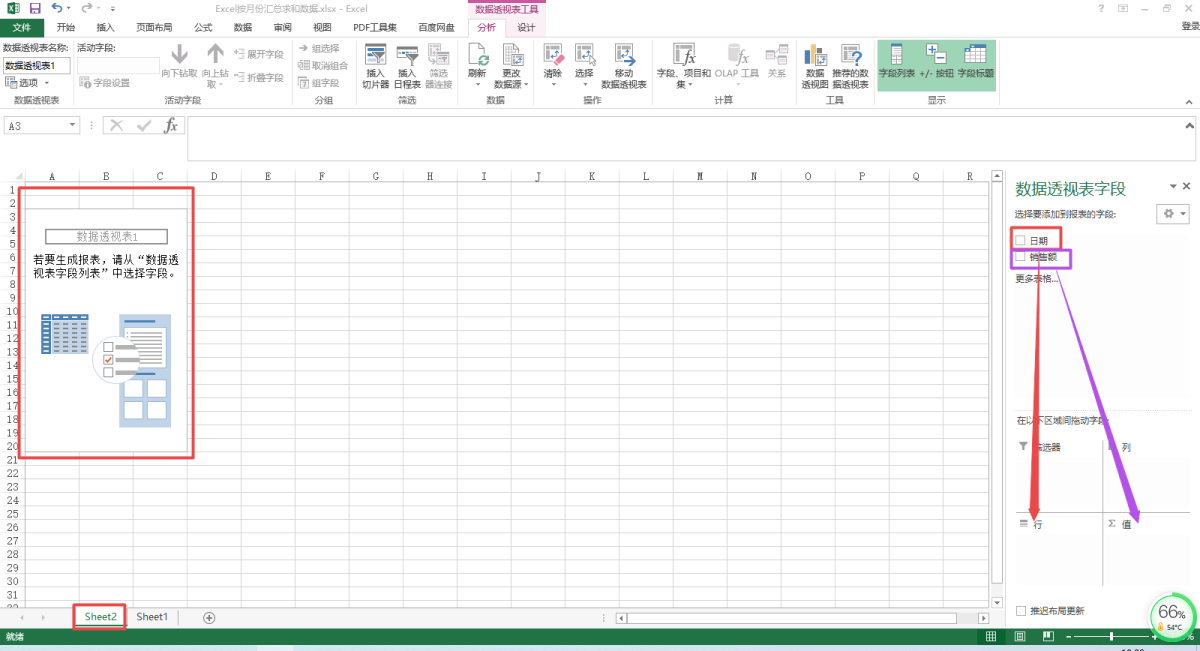Switch to the 设计 ribbon tab
This screenshot has height=651, width=1200.
point(526,28)
